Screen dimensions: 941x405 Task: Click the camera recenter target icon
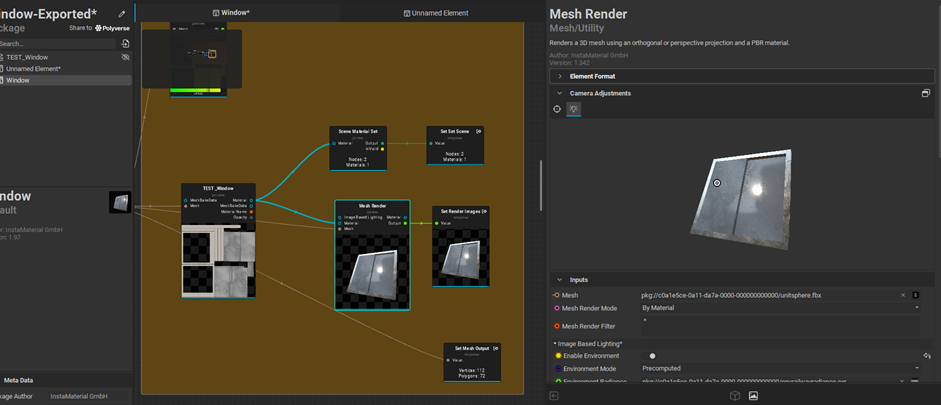click(558, 109)
